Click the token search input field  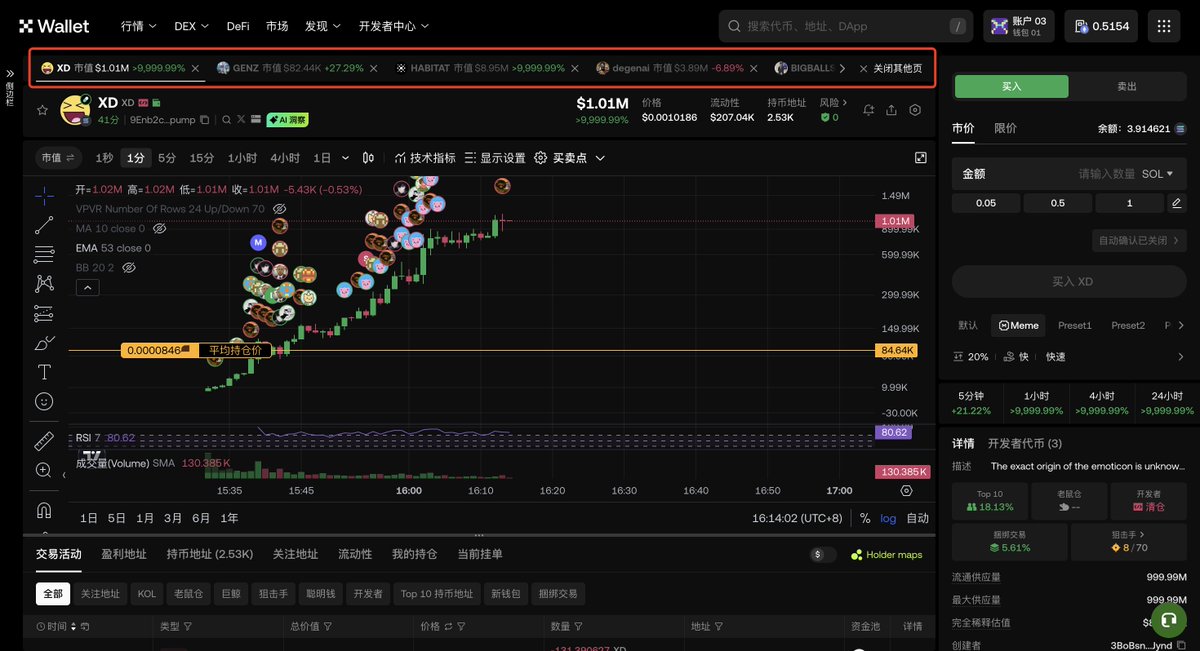click(x=846, y=27)
